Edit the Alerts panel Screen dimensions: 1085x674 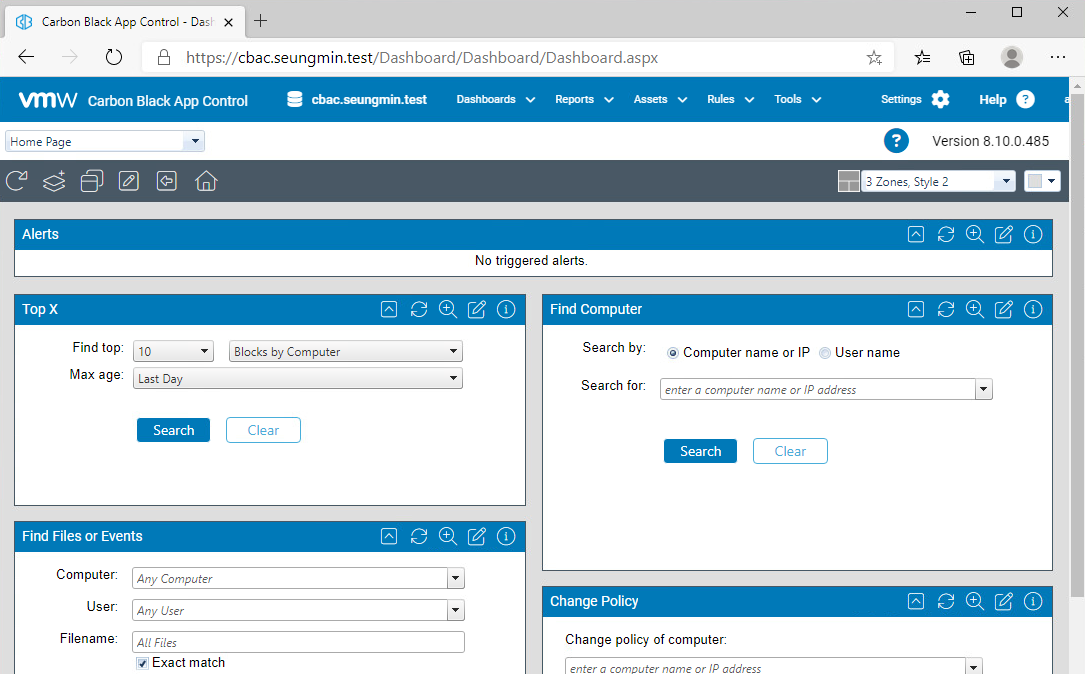(x=1003, y=235)
